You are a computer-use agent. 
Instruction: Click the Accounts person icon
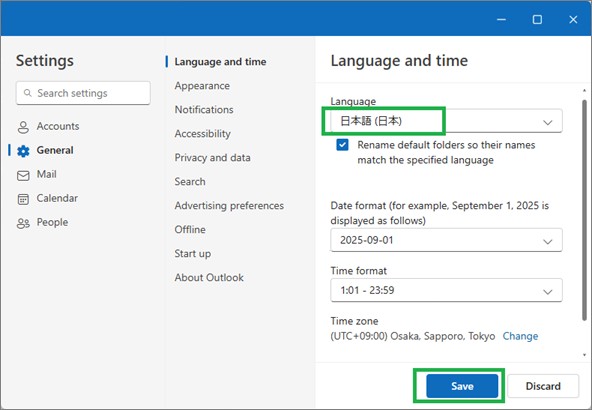[x=23, y=127]
